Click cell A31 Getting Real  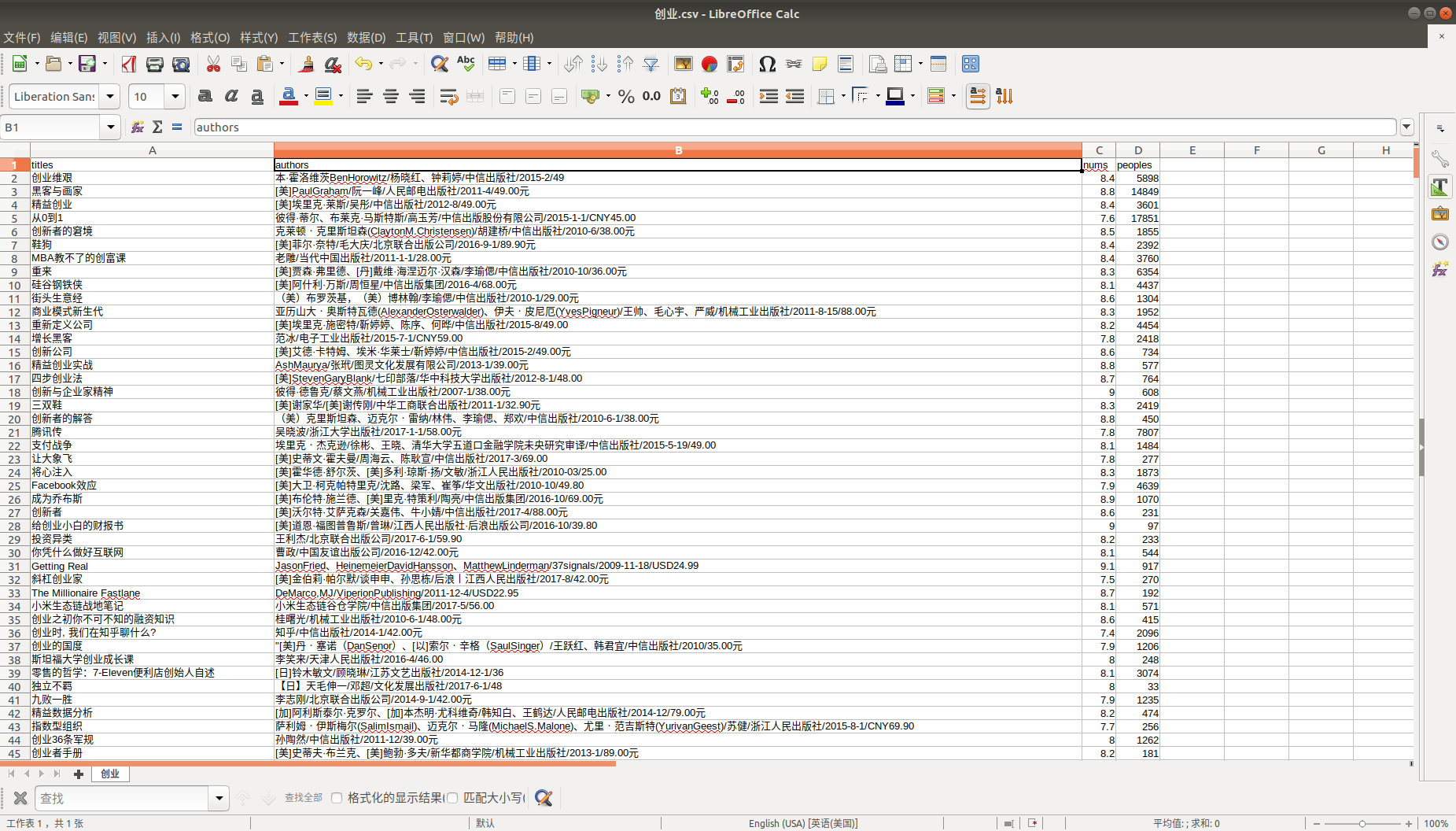point(152,566)
